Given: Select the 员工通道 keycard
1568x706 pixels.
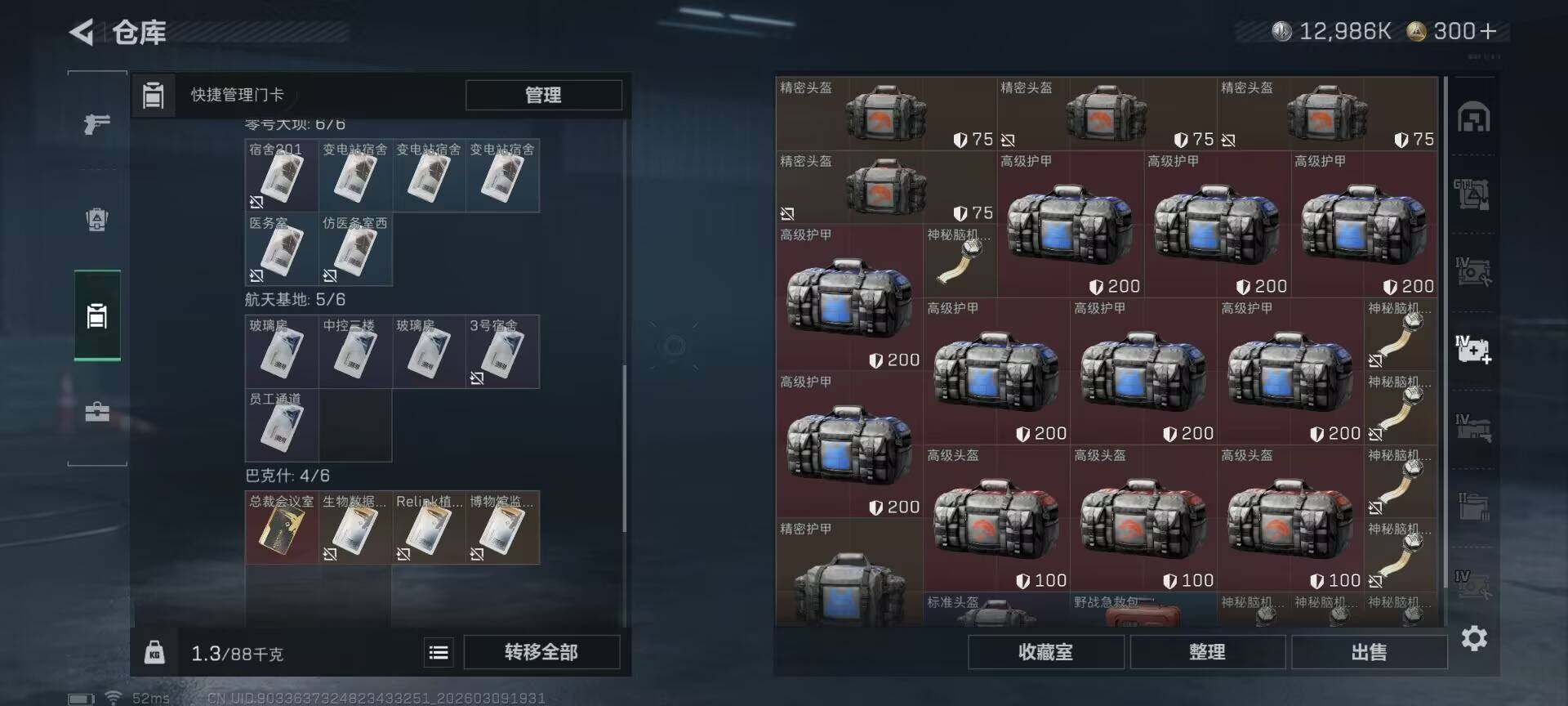Looking at the screenshot, I should (282, 425).
